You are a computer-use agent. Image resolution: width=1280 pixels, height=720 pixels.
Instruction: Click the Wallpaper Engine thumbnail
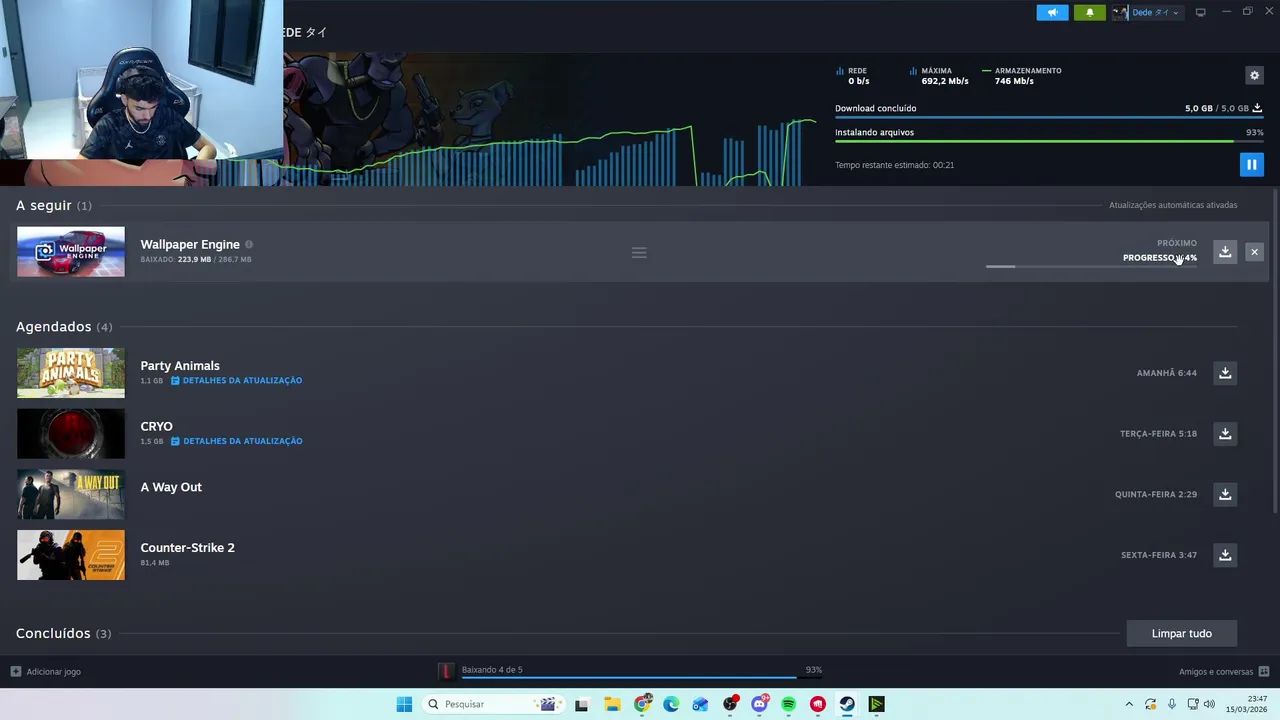71,252
